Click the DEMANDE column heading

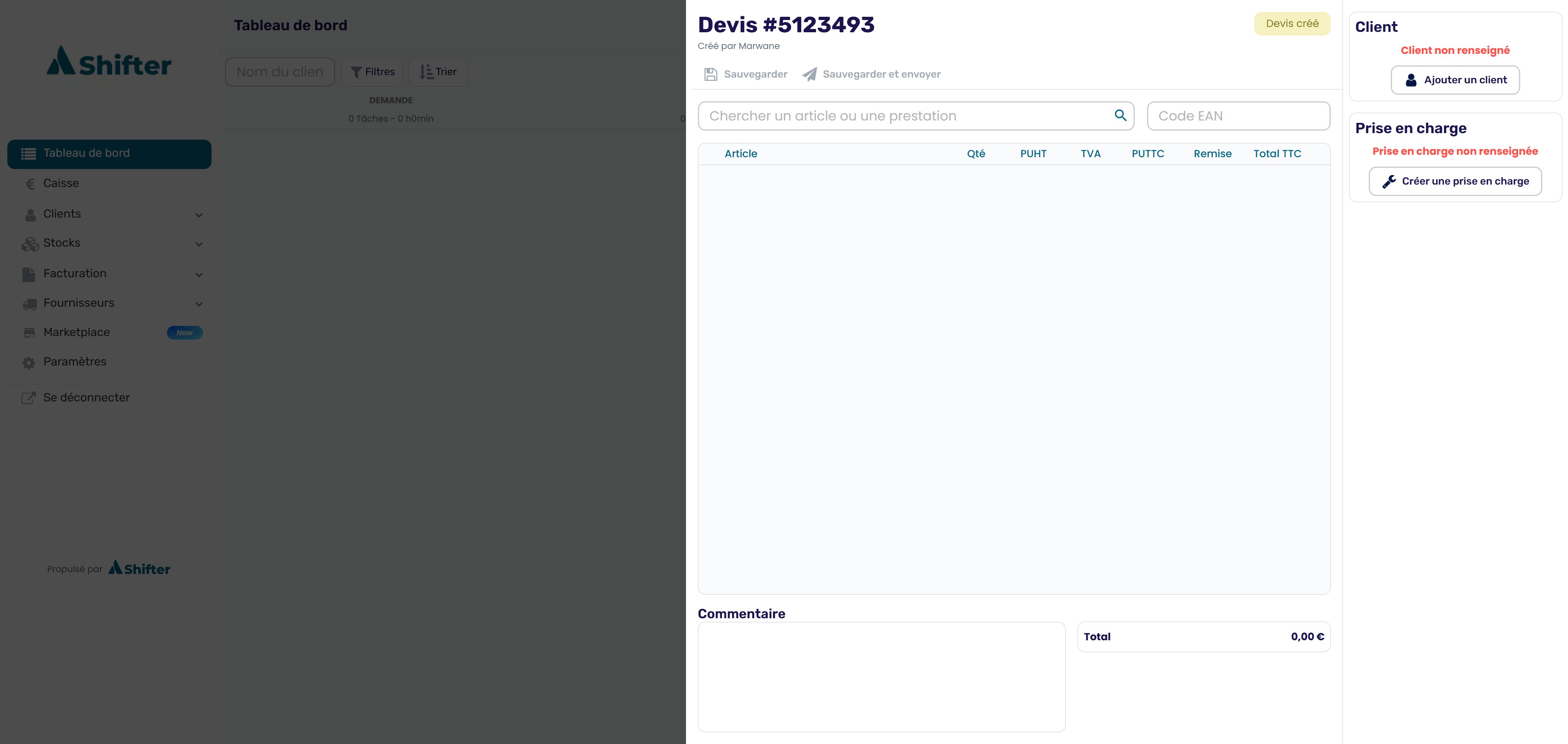pos(391,100)
